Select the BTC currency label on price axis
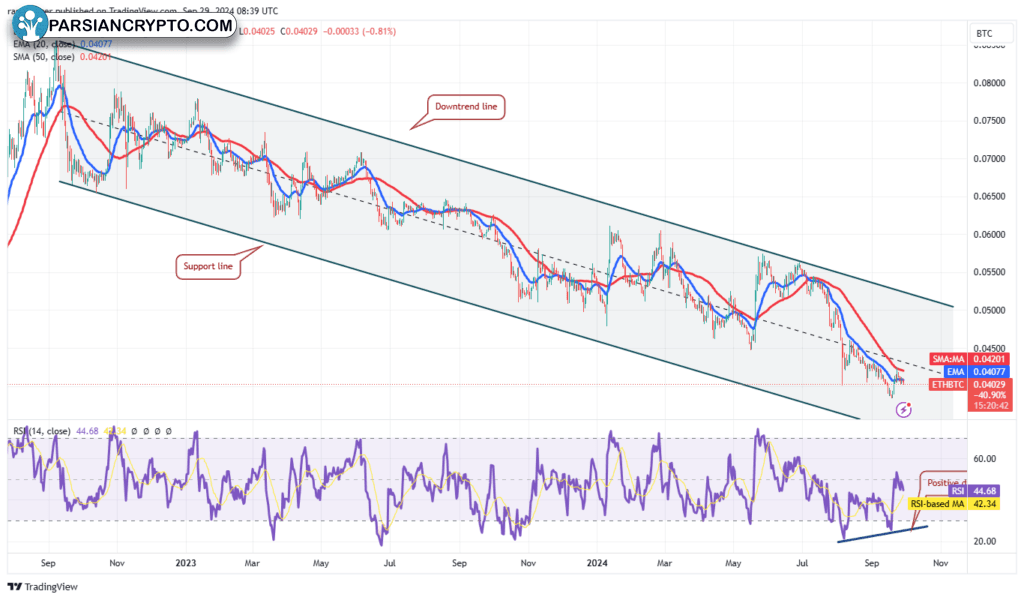Image resolution: width=1024 pixels, height=600 pixels. (x=984, y=33)
